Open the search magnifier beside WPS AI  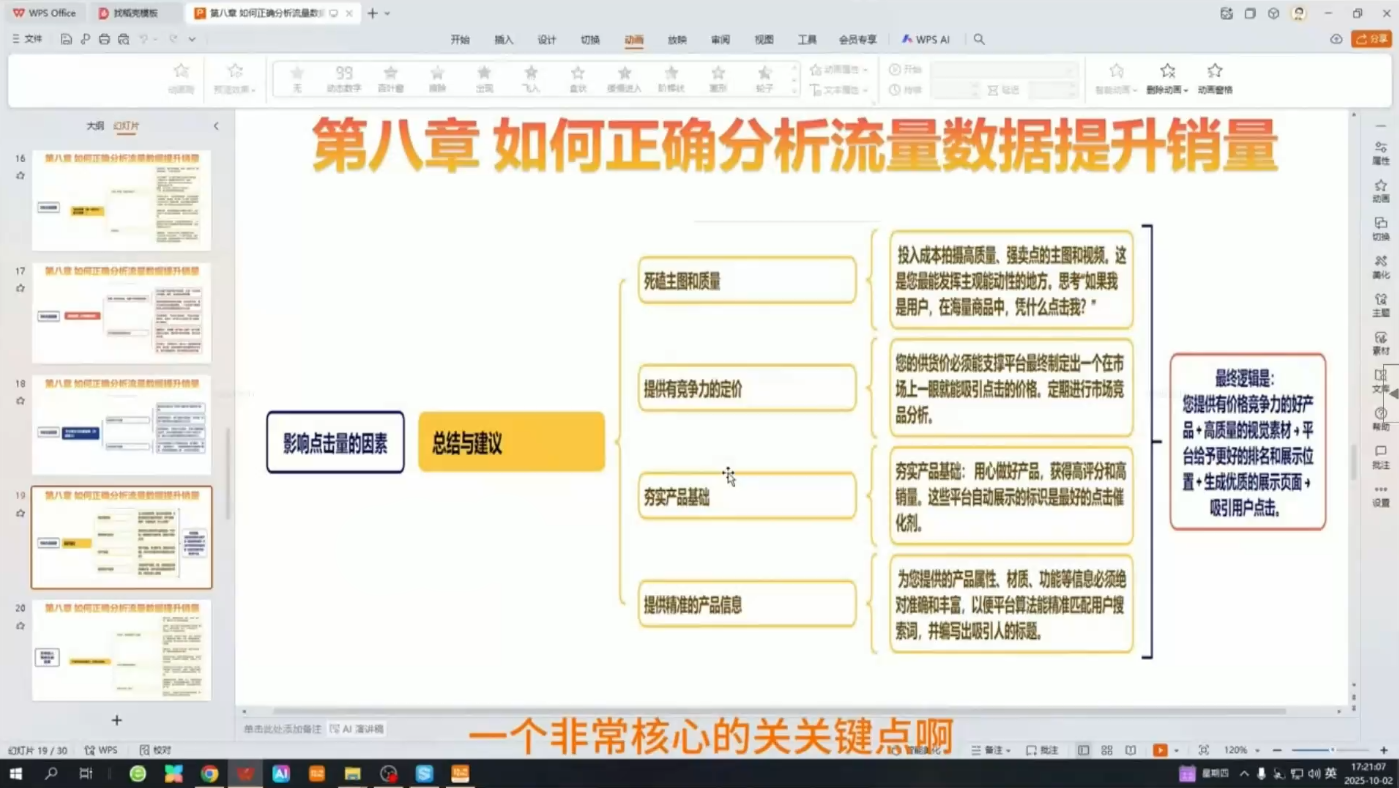click(979, 39)
